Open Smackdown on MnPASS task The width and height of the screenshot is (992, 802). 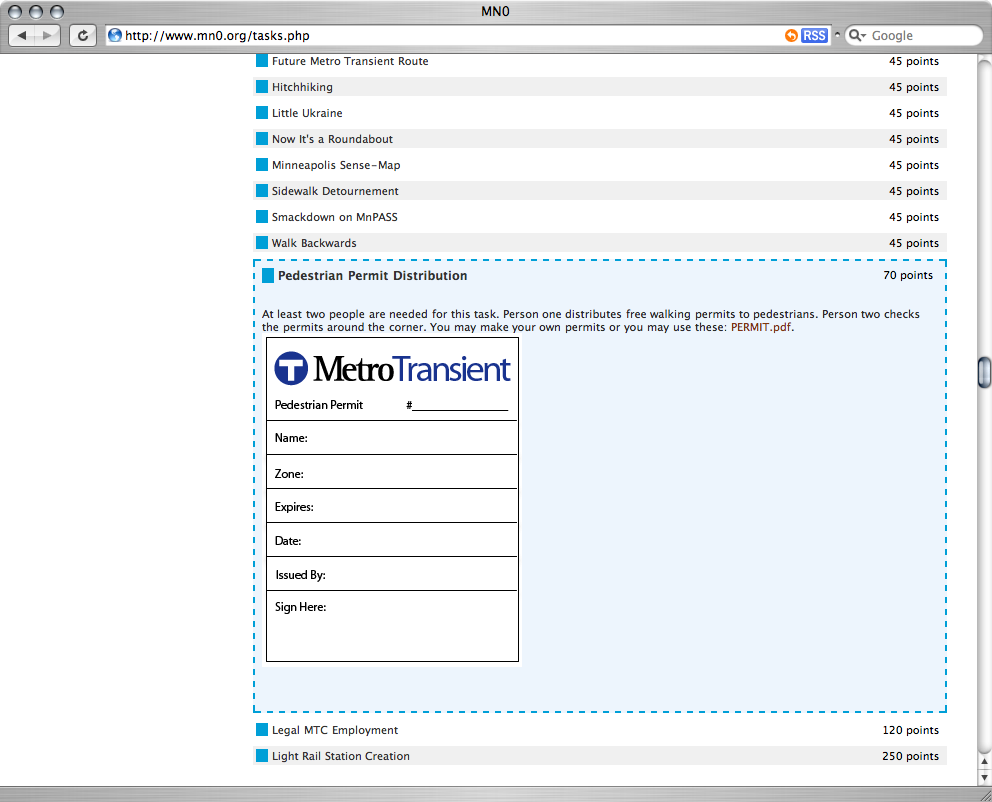click(x=334, y=217)
